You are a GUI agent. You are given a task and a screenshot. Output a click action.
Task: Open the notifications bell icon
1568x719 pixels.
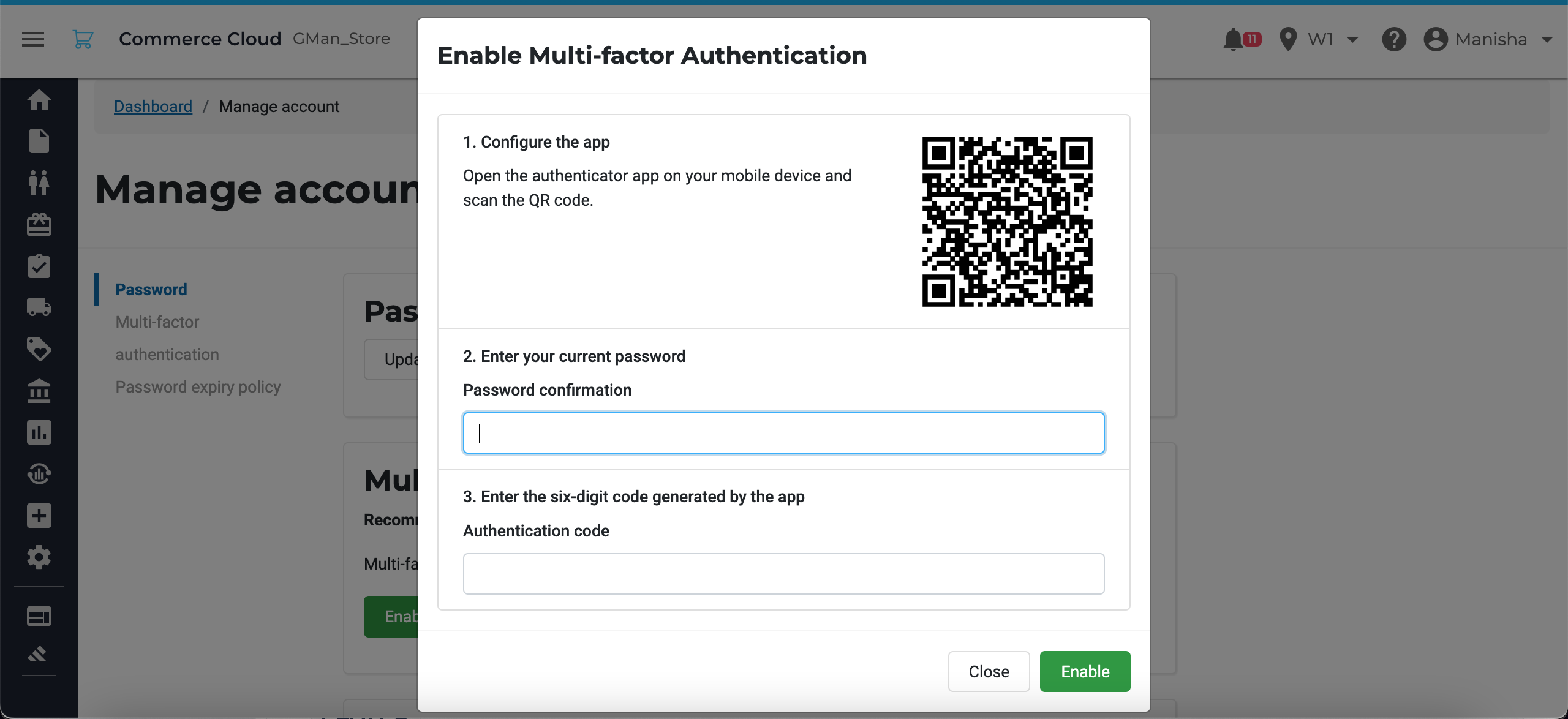pos(1233,39)
